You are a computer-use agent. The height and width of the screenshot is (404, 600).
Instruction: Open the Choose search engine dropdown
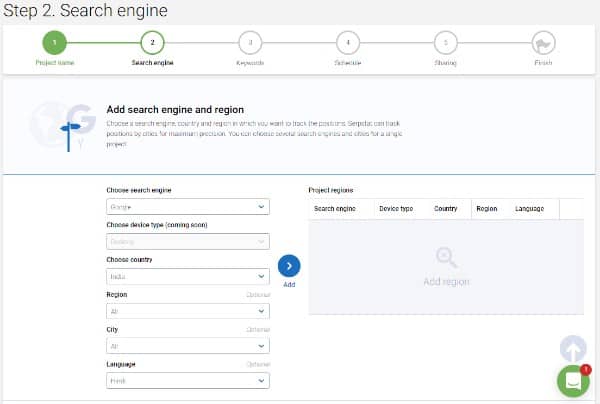(x=187, y=207)
